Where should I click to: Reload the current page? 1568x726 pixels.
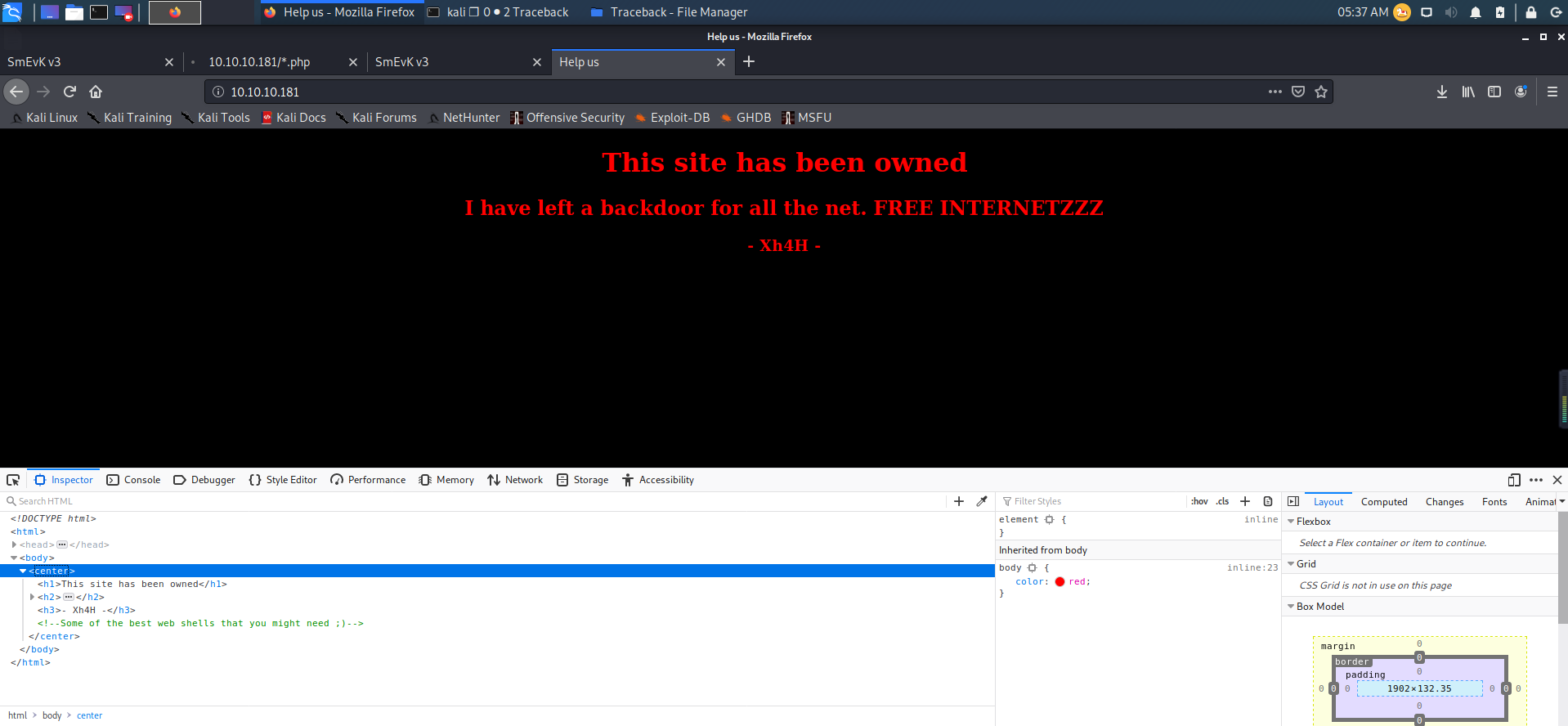click(69, 92)
